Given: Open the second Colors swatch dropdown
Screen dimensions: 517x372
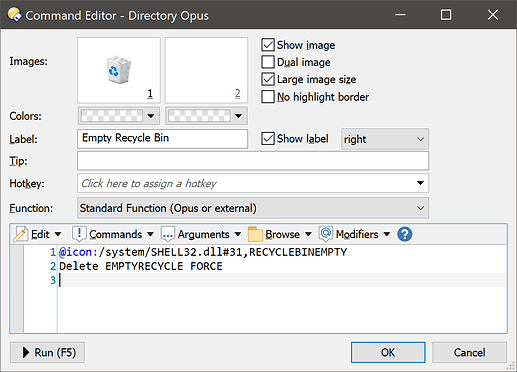Looking at the screenshot, I should (206, 116).
